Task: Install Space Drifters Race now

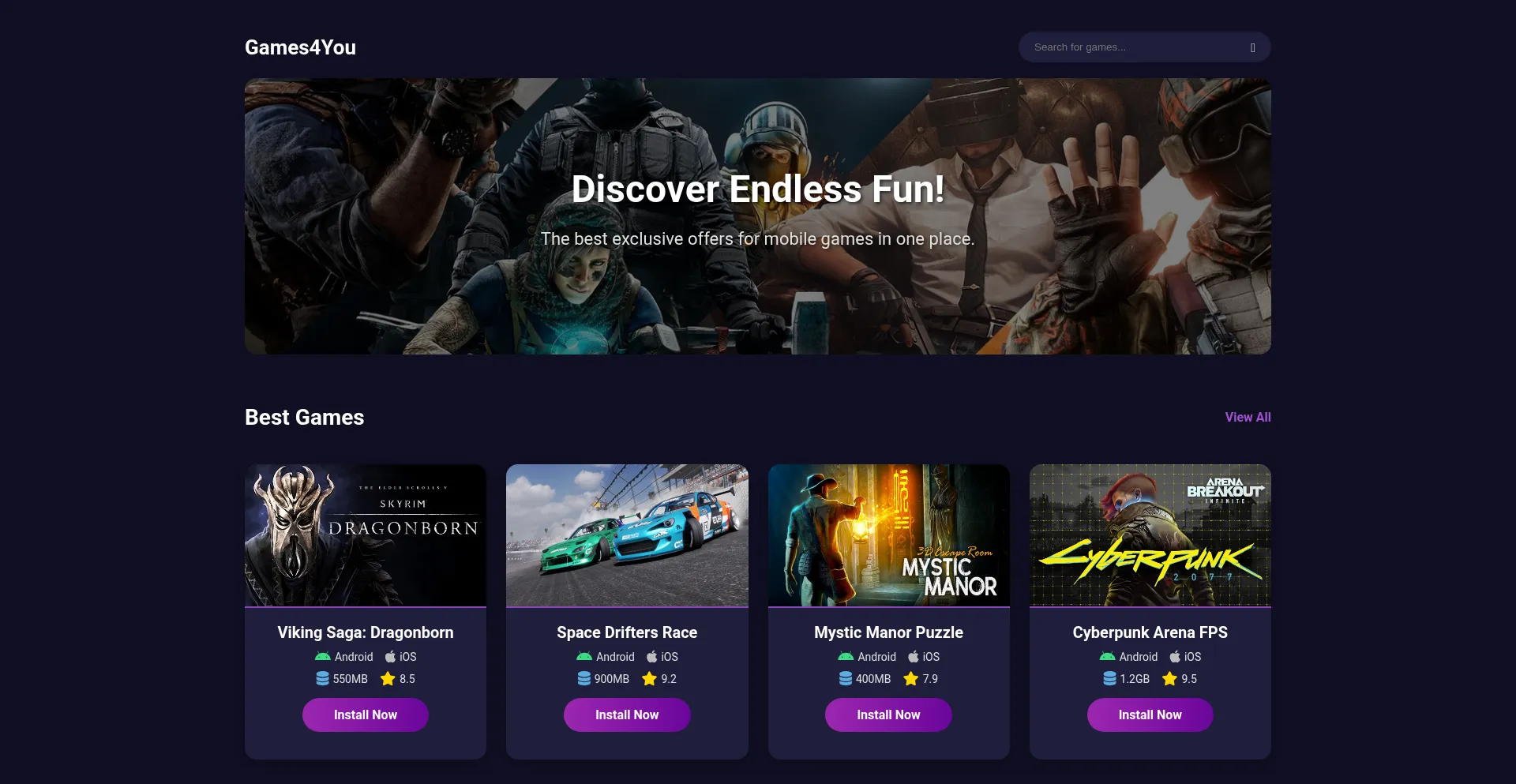Action: pos(627,715)
